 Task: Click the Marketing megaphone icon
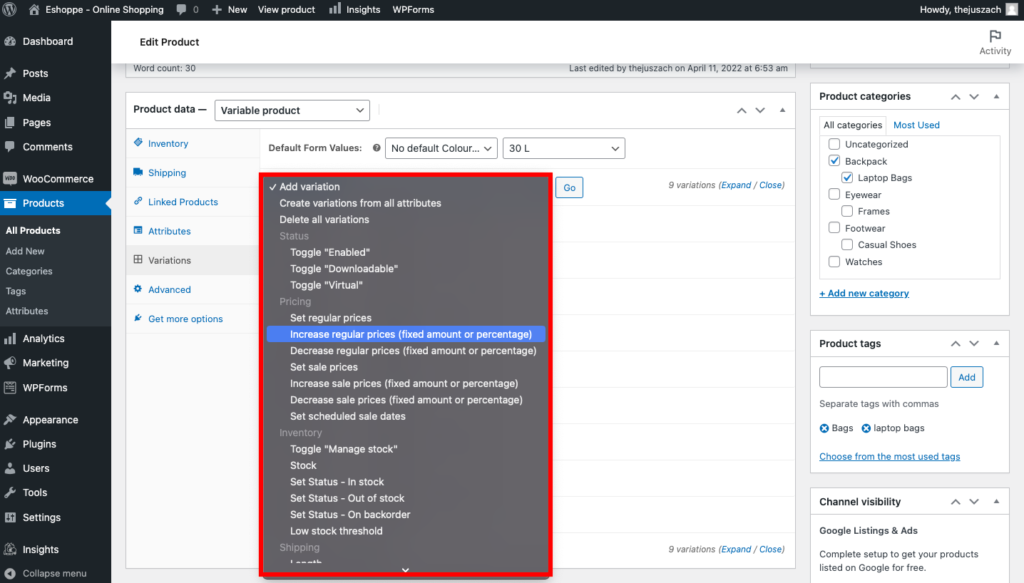10,363
